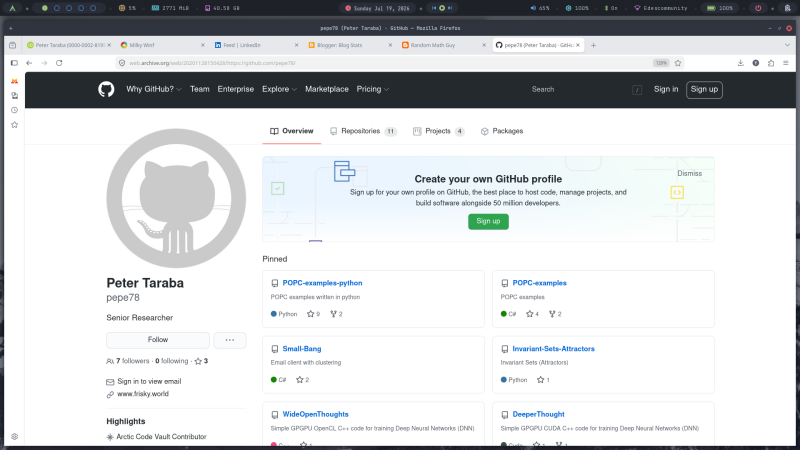Click the system power button icon

[x=758, y=8]
